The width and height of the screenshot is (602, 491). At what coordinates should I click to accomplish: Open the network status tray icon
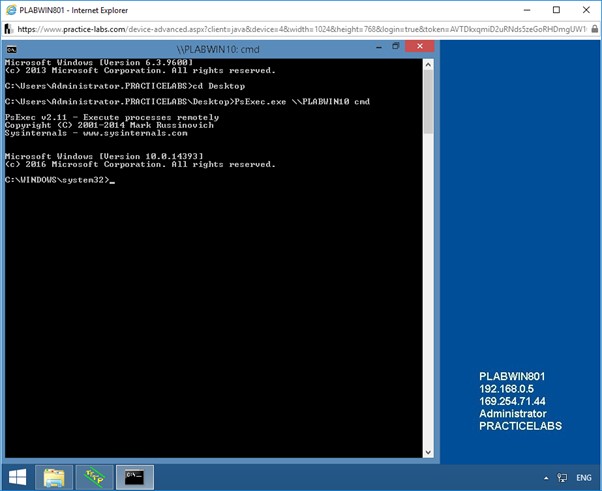point(562,478)
